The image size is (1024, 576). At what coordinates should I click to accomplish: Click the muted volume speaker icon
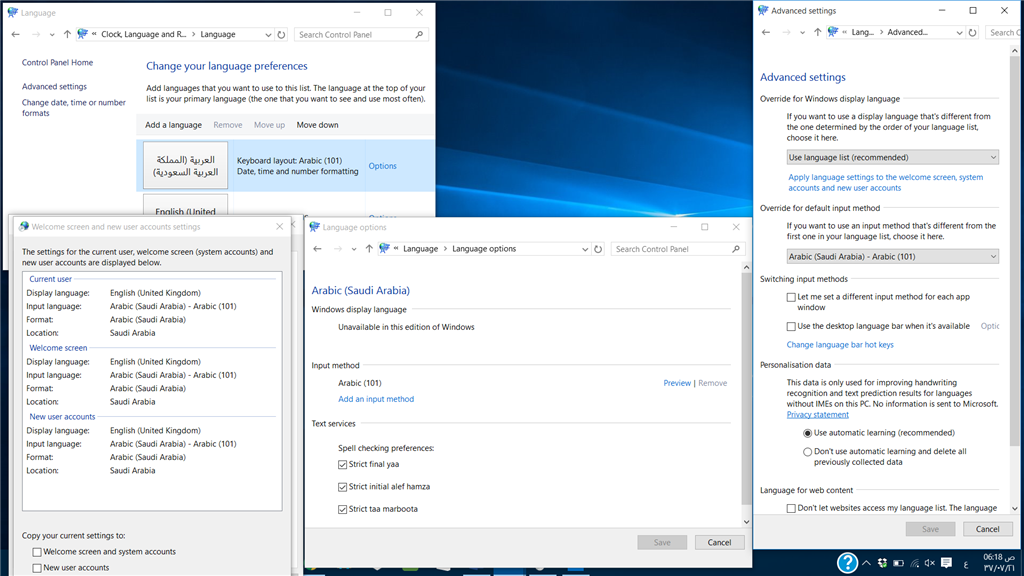930,563
